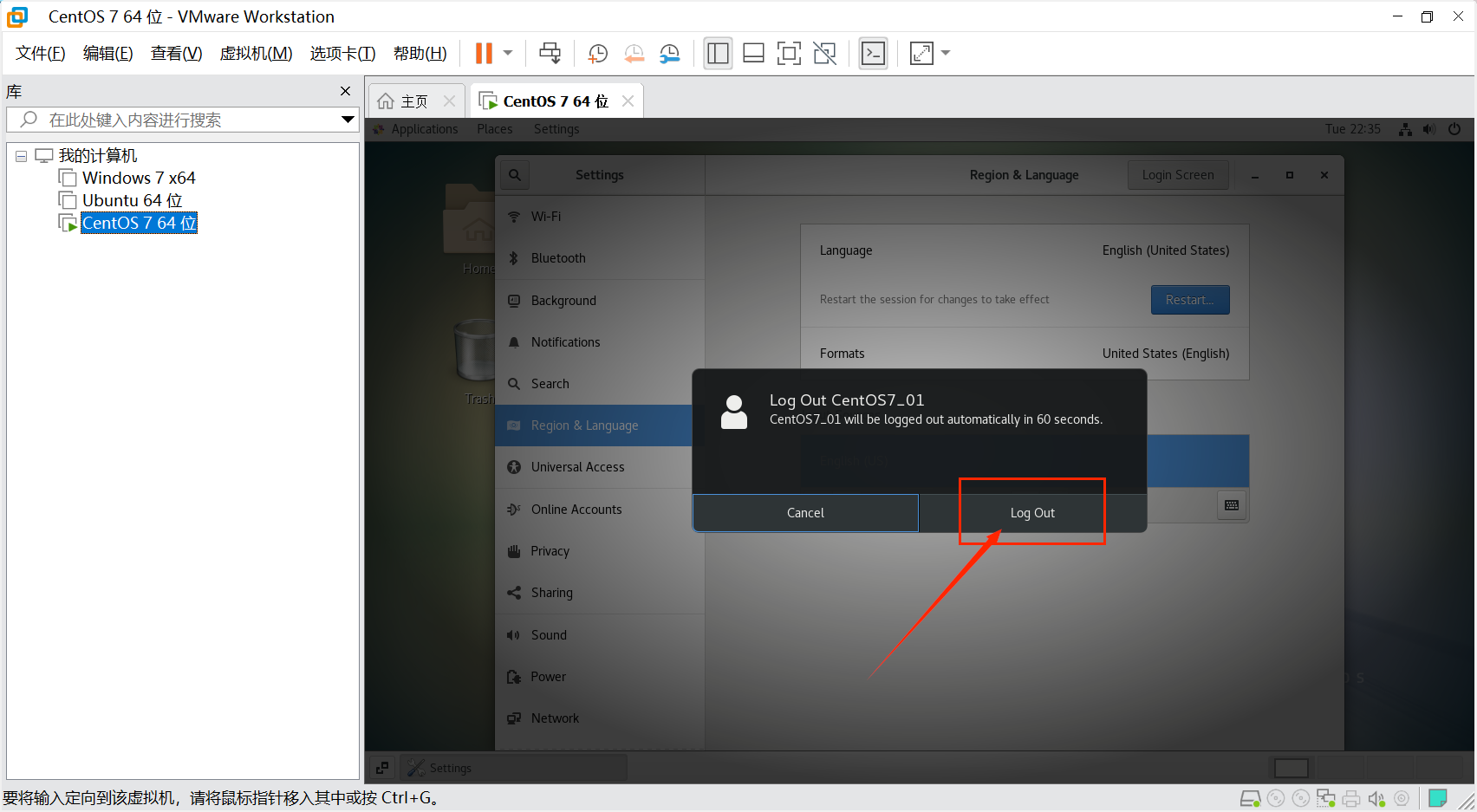Viewport: 1477px width, 812px height.
Task: Click the Formats row
Action: [x=1025, y=354]
